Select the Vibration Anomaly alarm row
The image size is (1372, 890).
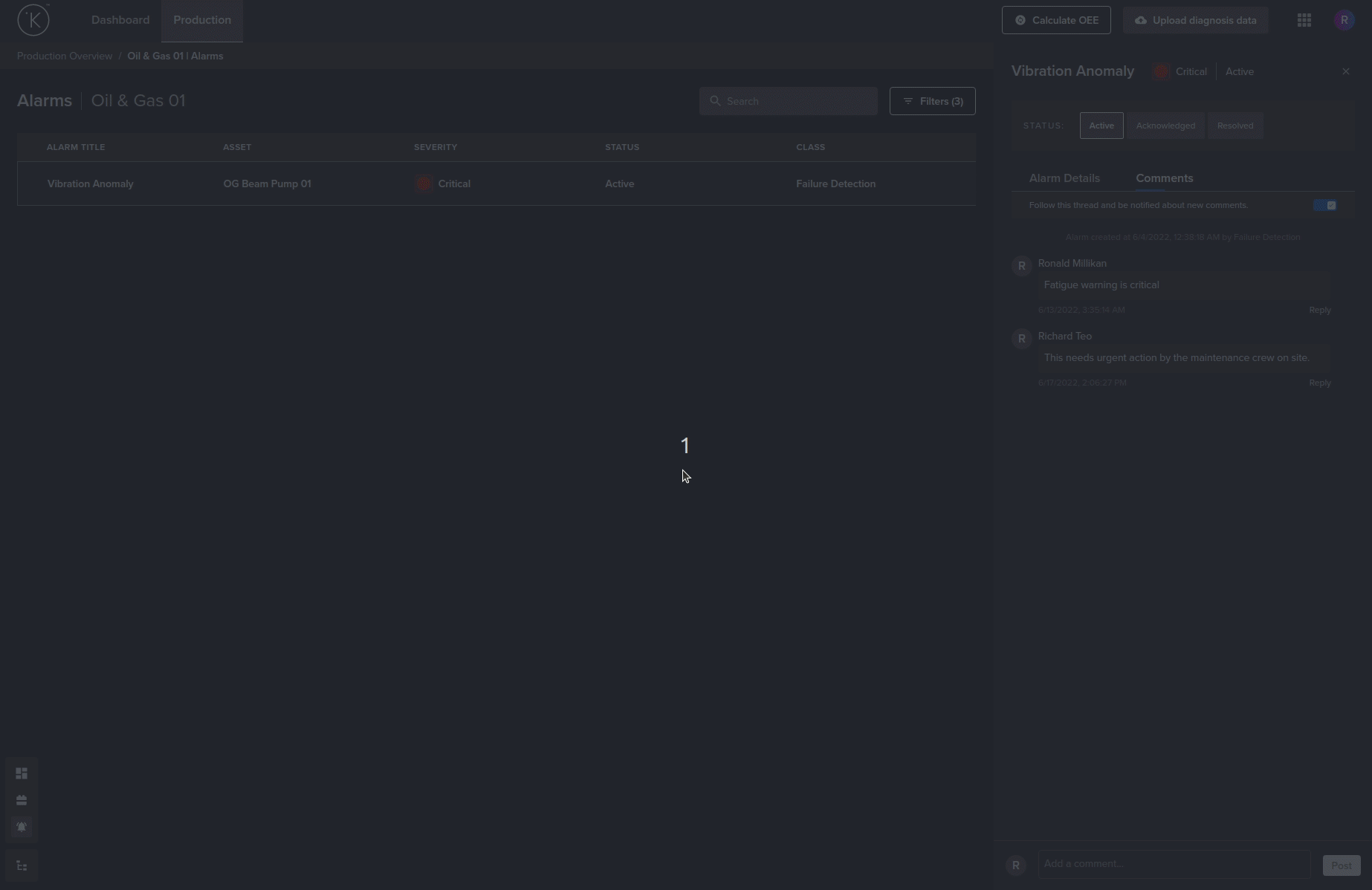(x=496, y=183)
